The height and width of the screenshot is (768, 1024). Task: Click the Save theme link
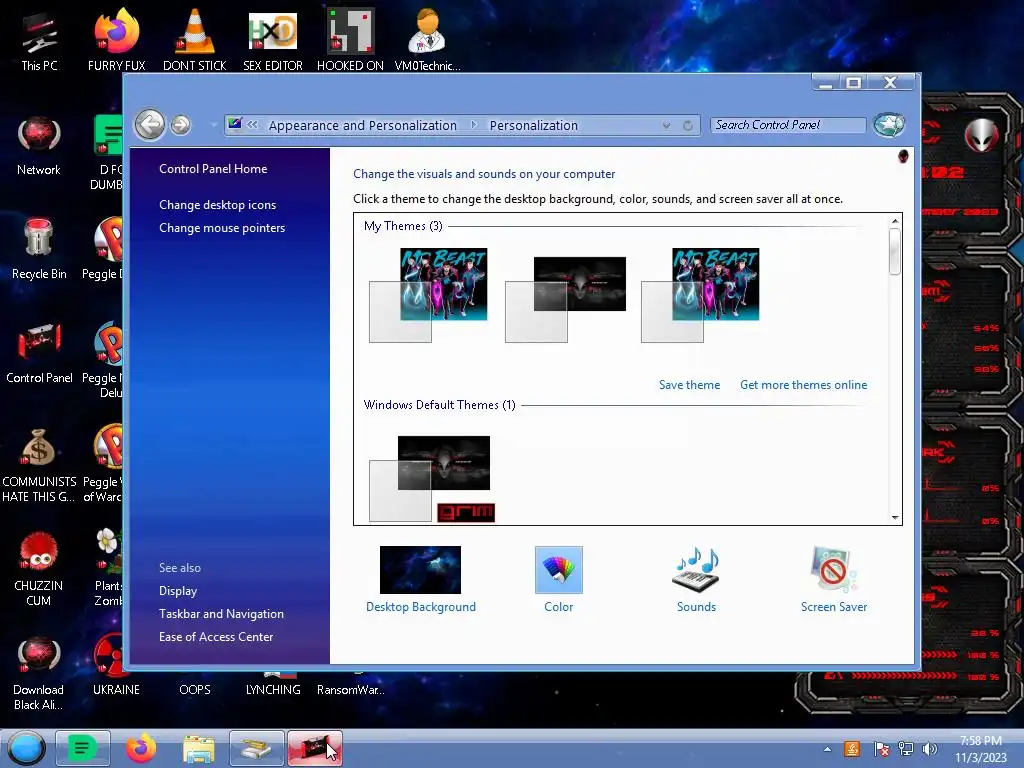(x=689, y=385)
